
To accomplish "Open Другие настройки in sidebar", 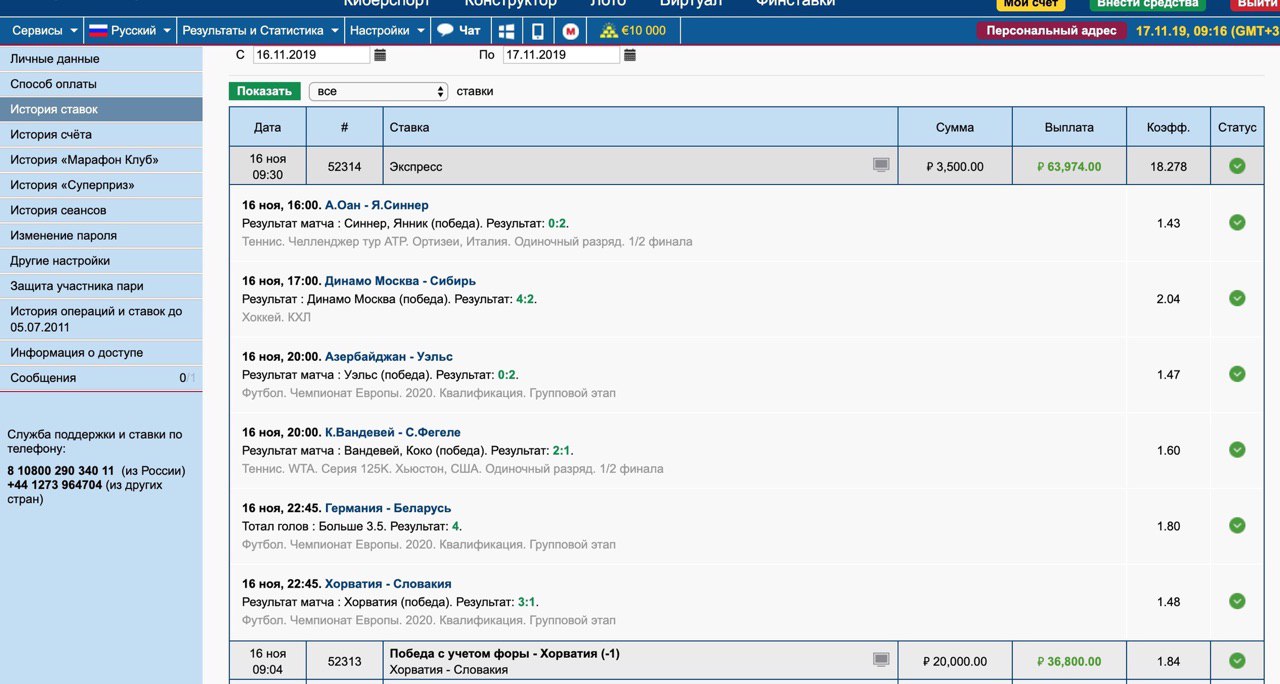I will tap(101, 261).
